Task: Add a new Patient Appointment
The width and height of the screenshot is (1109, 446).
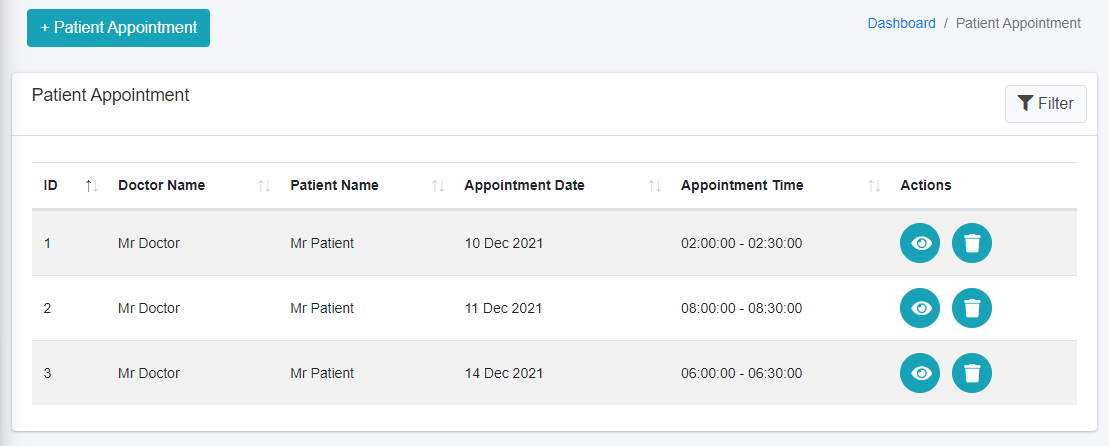Action: [x=118, y=28]
